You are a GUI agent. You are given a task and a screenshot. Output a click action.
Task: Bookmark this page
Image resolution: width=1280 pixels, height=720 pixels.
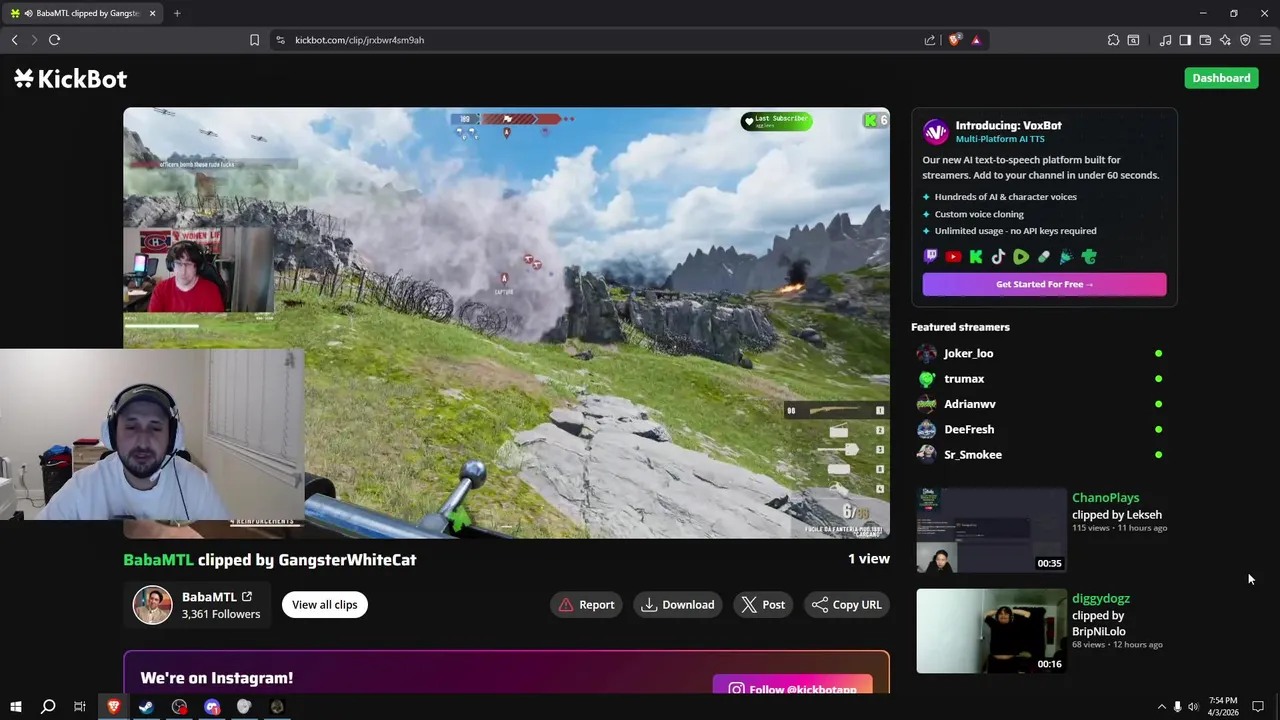tap(254, 40)
